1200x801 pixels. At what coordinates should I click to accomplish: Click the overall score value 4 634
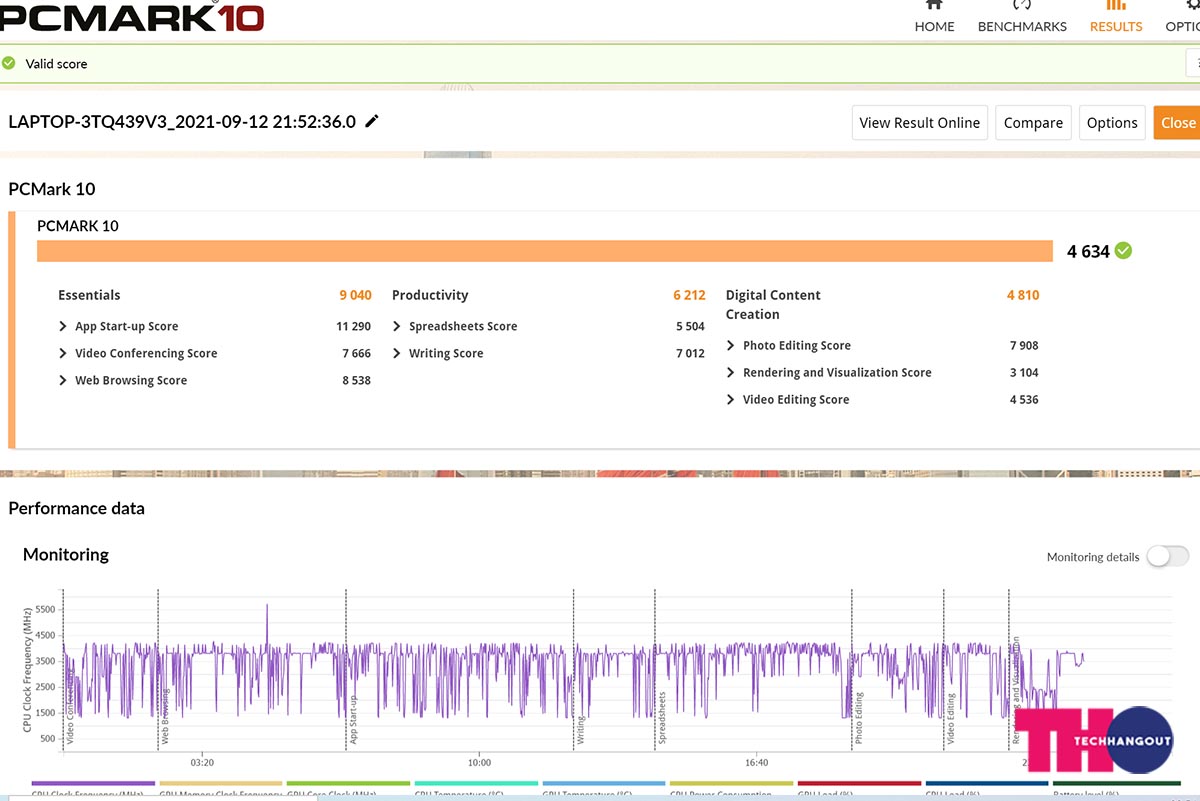pyautogui.click(x=1088, y=251)
